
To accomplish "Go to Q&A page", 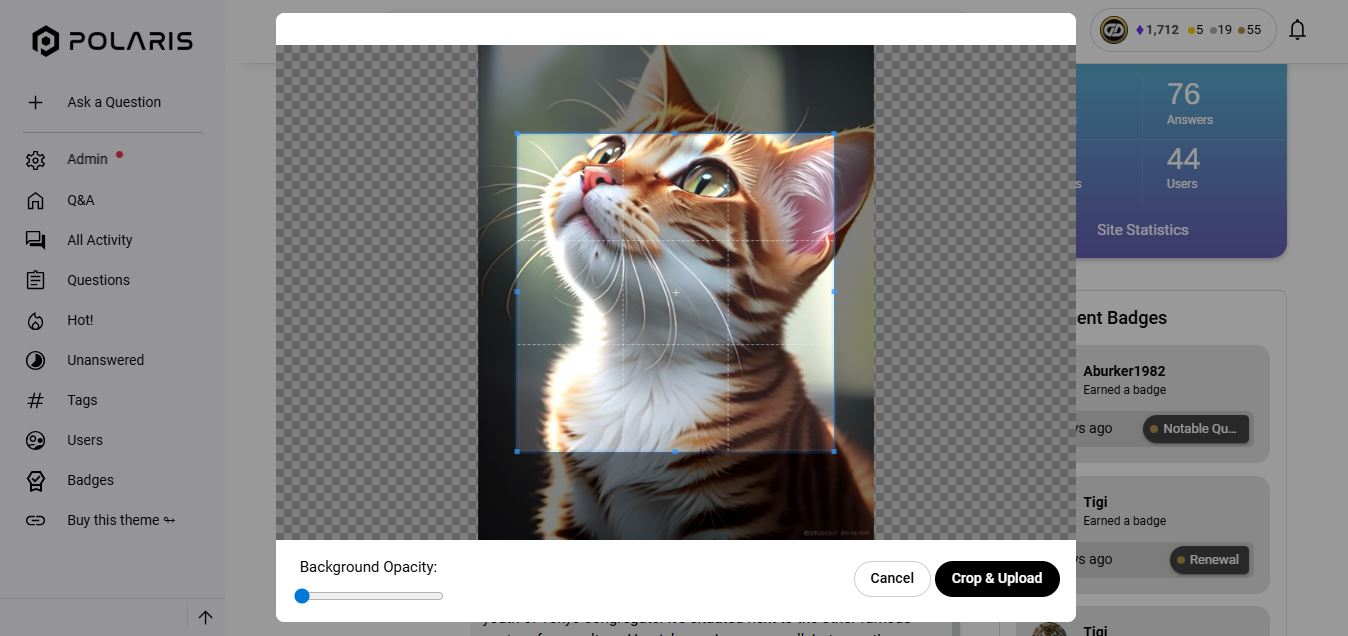I will [81, 200].
